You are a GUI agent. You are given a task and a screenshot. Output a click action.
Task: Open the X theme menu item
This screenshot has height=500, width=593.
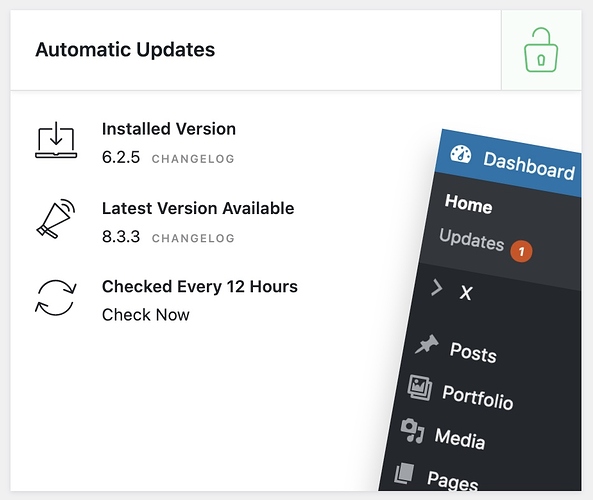[466, 293]
